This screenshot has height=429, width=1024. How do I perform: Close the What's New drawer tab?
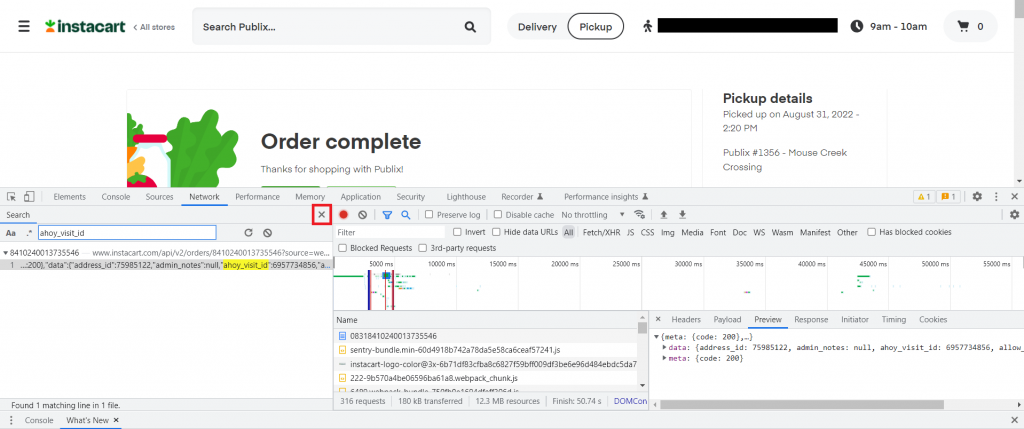click(x=116, y=421)
